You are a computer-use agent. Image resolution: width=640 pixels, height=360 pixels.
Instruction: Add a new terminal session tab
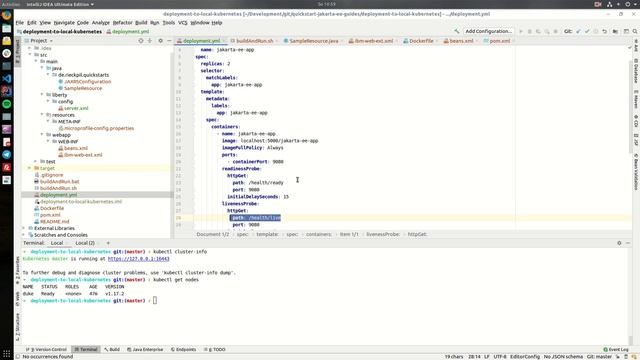pos(108,243)
